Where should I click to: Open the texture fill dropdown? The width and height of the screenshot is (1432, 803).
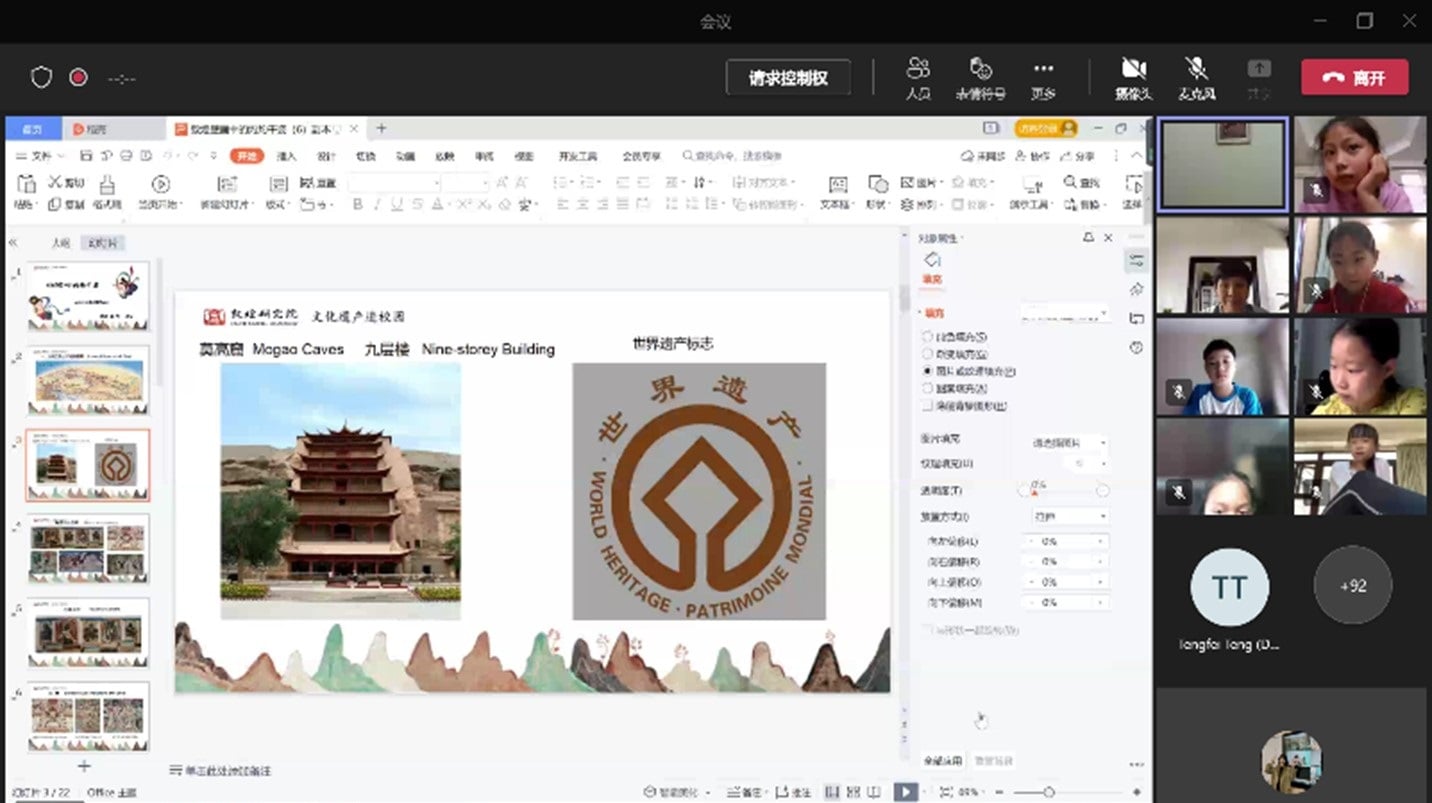click(1085, 464)
